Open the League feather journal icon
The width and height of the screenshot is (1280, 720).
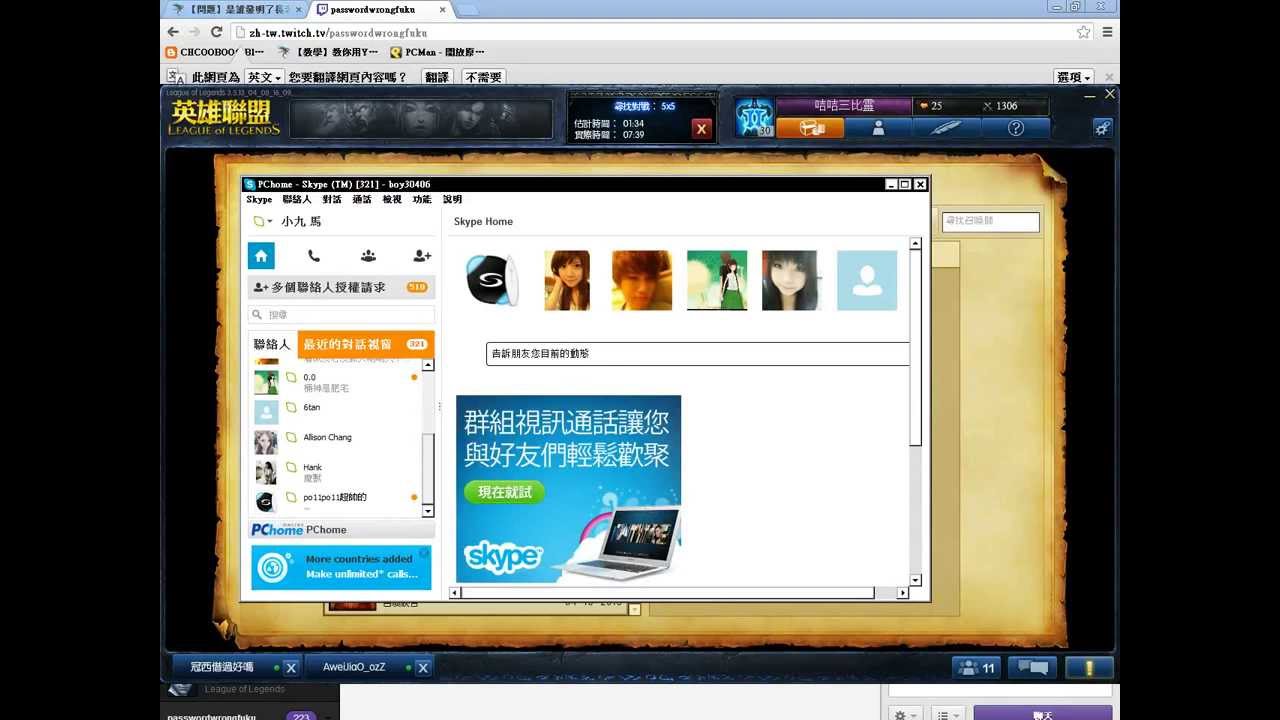coord(946,128)
